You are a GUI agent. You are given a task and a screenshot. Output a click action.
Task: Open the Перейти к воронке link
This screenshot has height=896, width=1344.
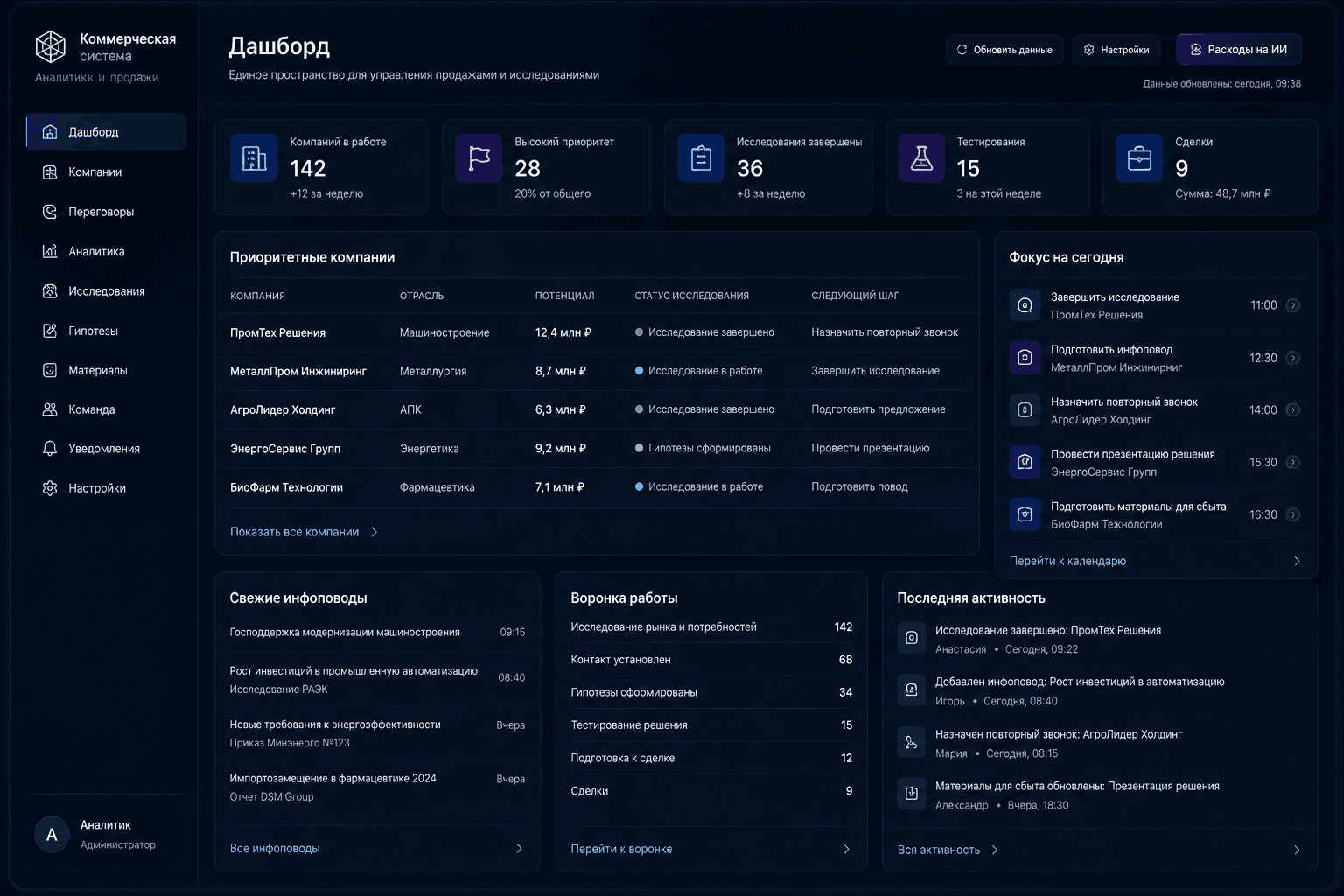tap(621, 849)
